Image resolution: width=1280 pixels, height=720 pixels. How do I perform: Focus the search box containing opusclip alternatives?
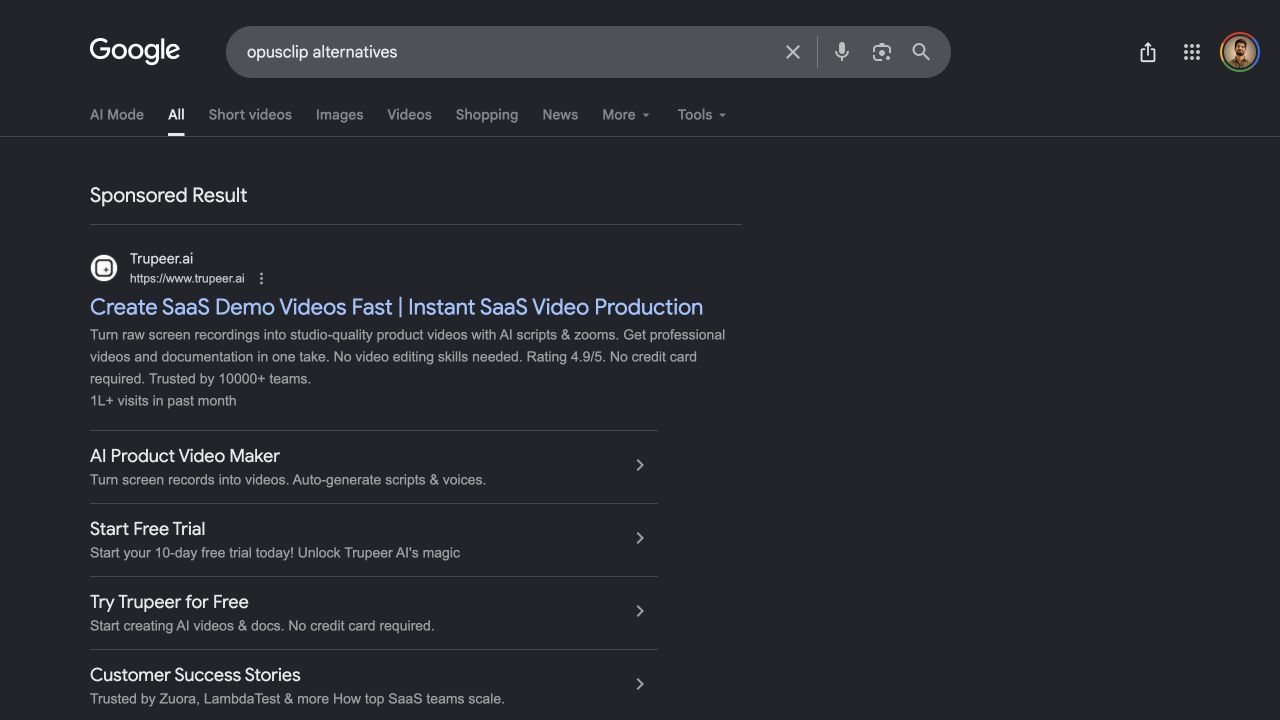(x=588, y=52)
